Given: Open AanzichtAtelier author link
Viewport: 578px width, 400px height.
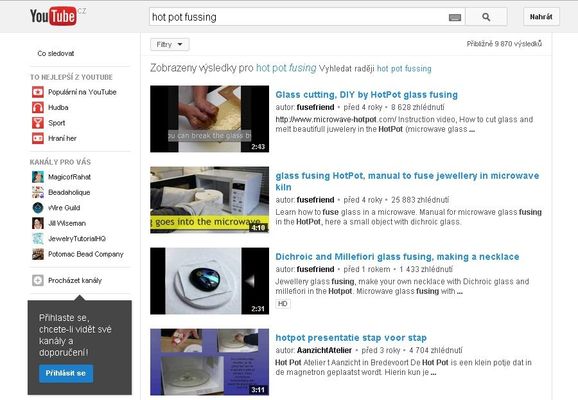Looking at the screenshot, I should [x=324, y=350].
